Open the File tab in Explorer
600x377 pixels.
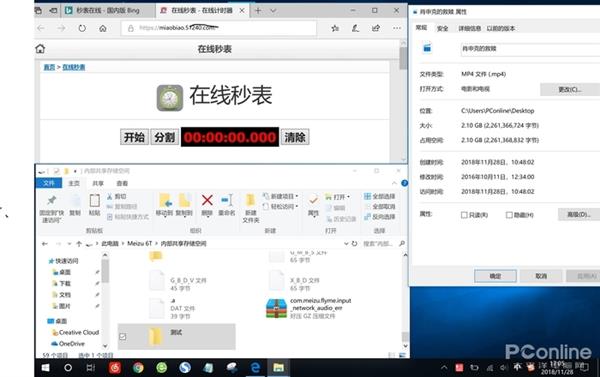click(49, 183)
